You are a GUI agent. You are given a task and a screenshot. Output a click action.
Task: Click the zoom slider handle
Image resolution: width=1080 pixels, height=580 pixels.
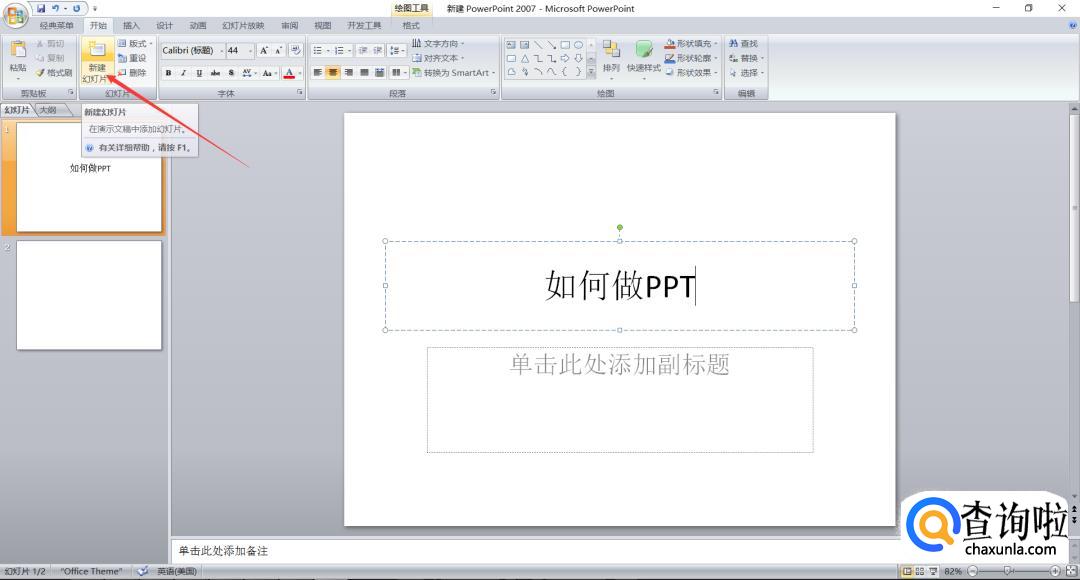[1008, 571]
